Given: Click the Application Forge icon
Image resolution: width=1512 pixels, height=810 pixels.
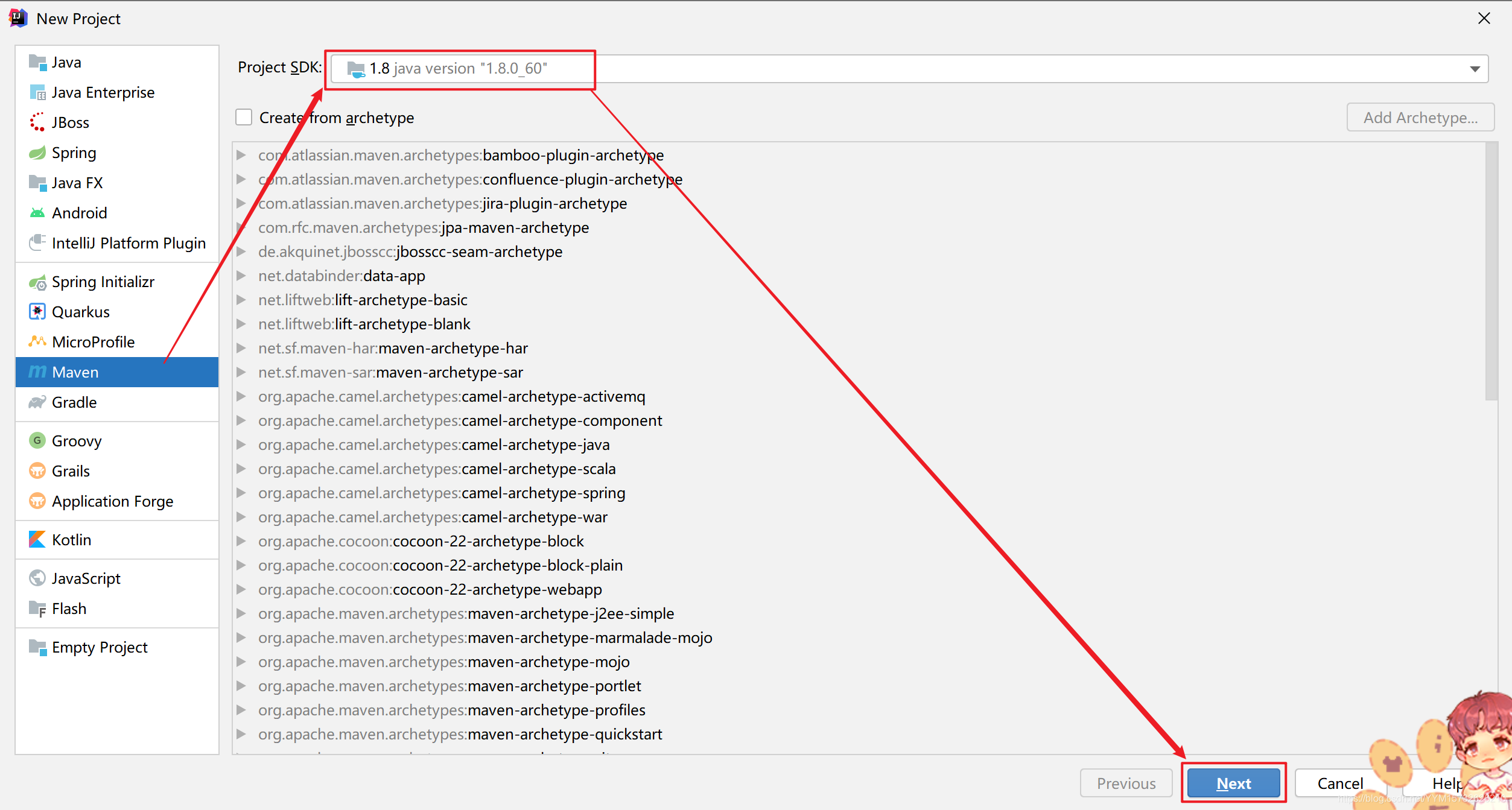Looking at the screenshot, I should pos(37,501).
